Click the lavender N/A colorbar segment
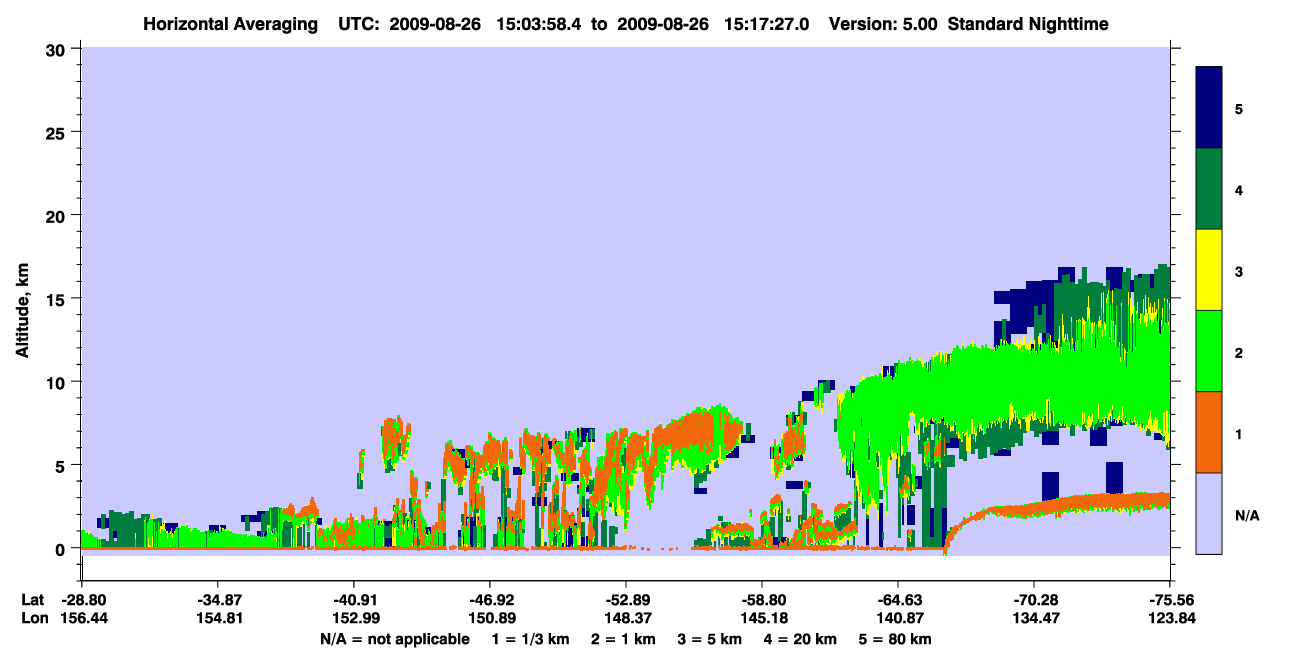Image resolution: width=1300 pixels, height=667 pixels. (1209, 513)
